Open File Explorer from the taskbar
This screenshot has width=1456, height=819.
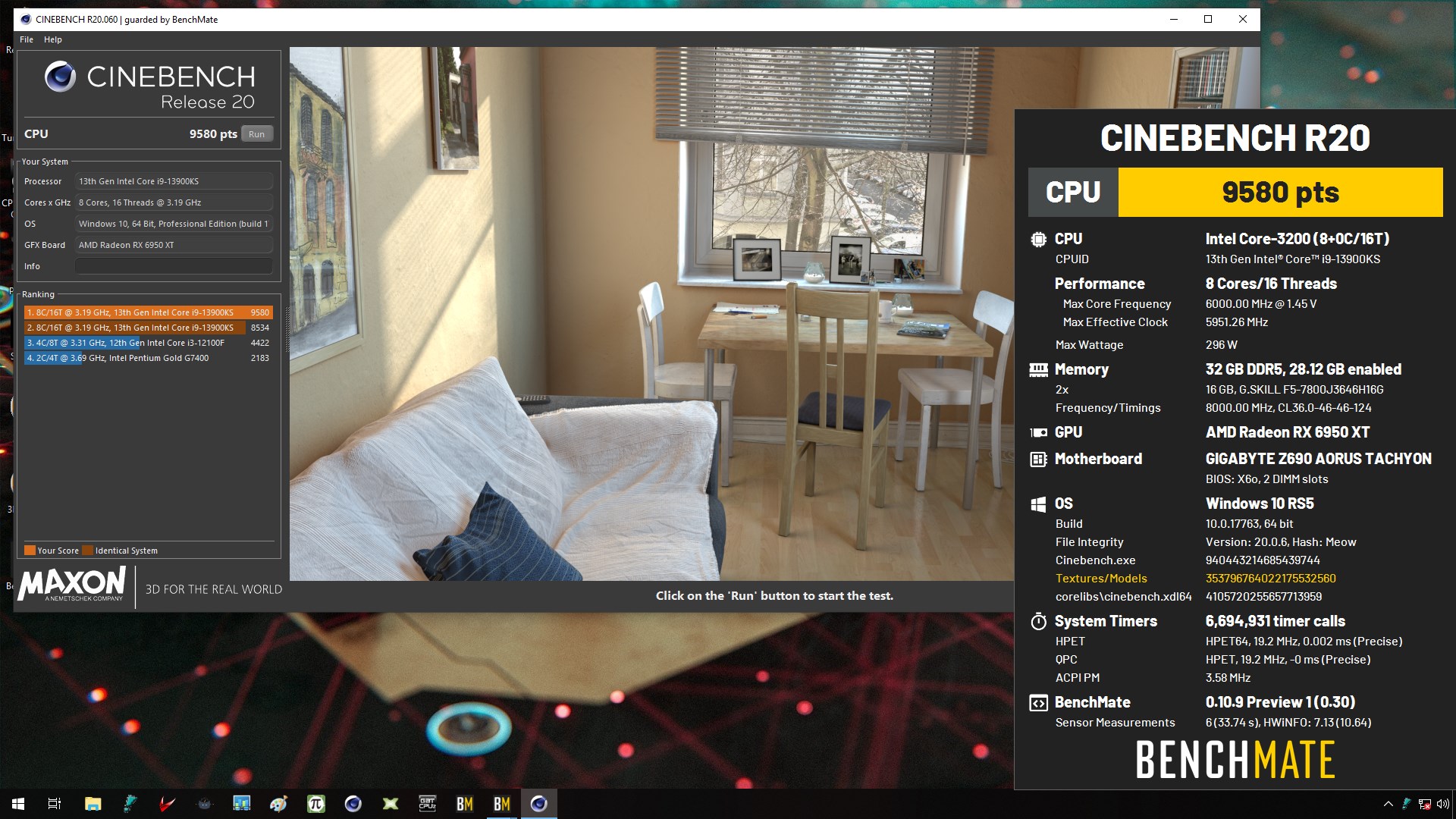tap(93, 804)
